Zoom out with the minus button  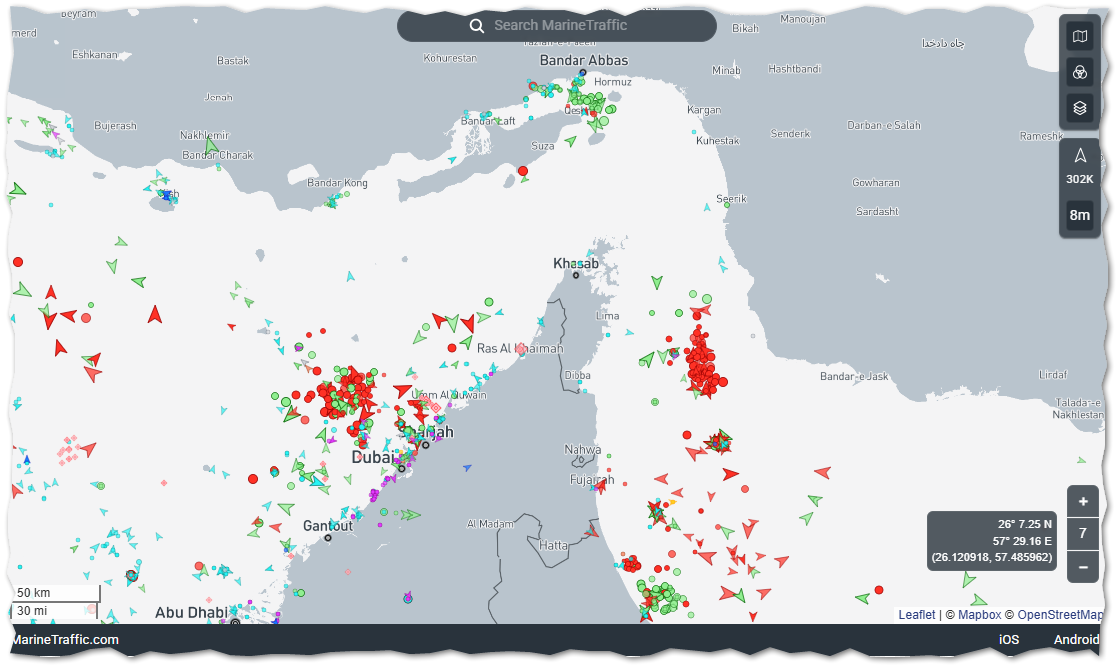pyautogui.click(x=1082, y=566)
